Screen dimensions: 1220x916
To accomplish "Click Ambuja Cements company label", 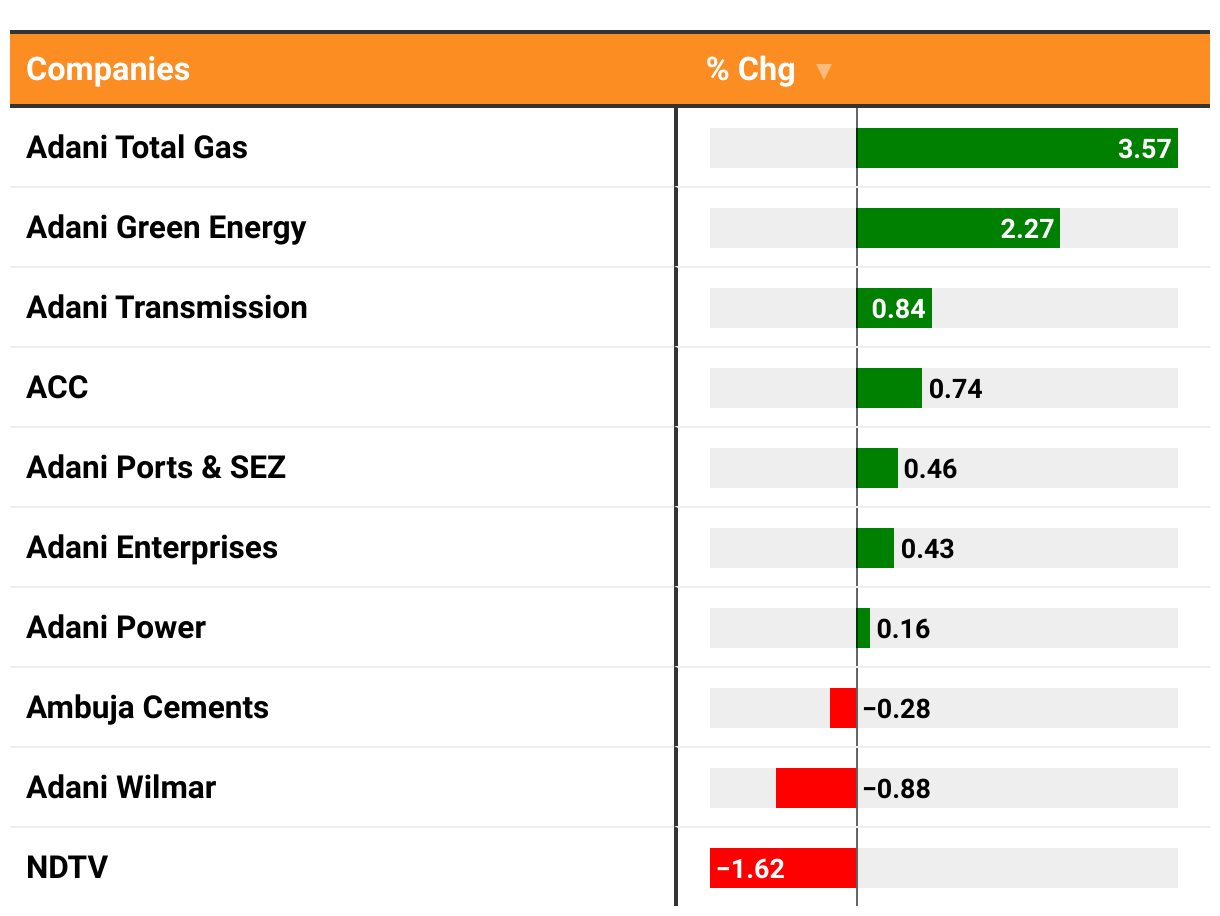I will tap(148, 707).
